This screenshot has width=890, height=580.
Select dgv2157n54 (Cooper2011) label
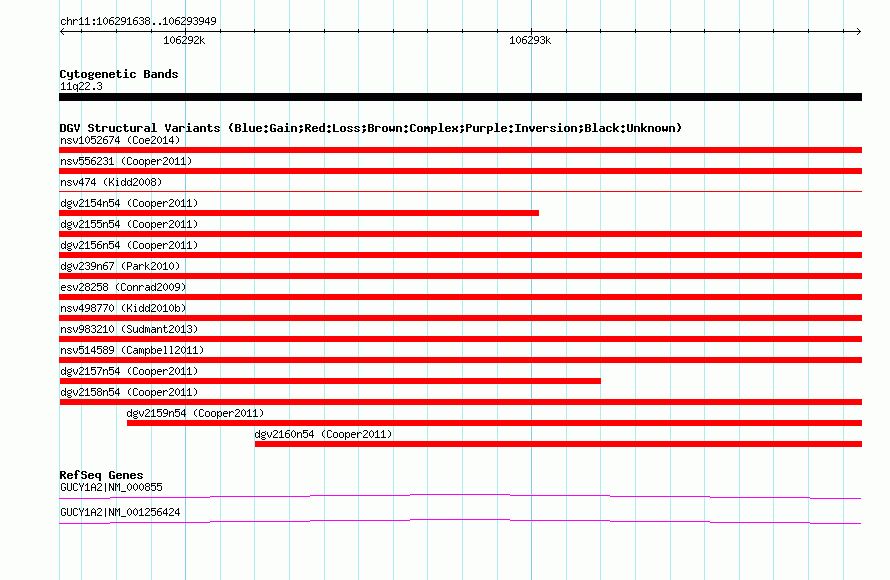tap(129, 371)
